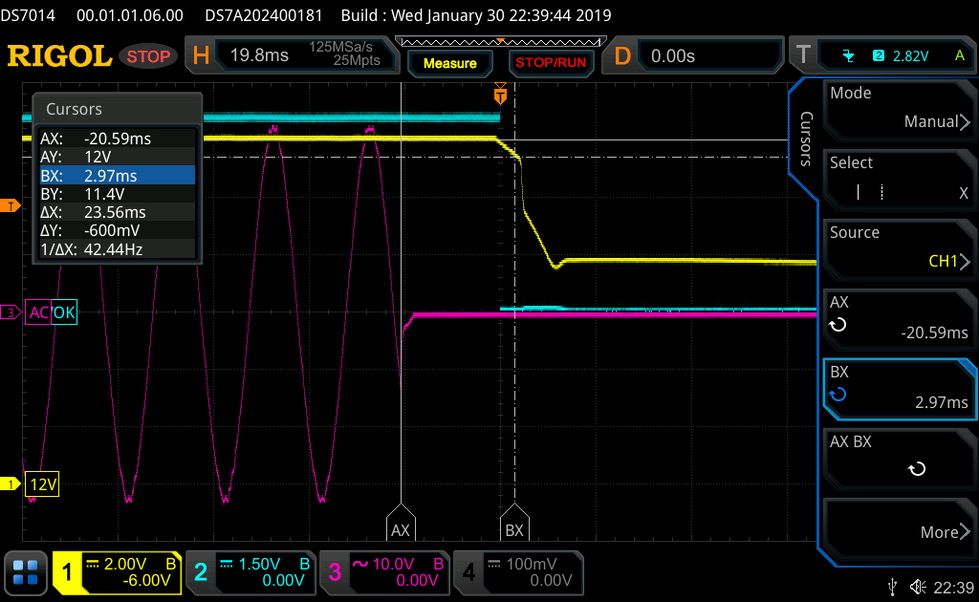Image resolution: width=979 pixels, height=602 pixels.
Task: Tap the orange trigger position marker
Action: (x=500, y=95)
